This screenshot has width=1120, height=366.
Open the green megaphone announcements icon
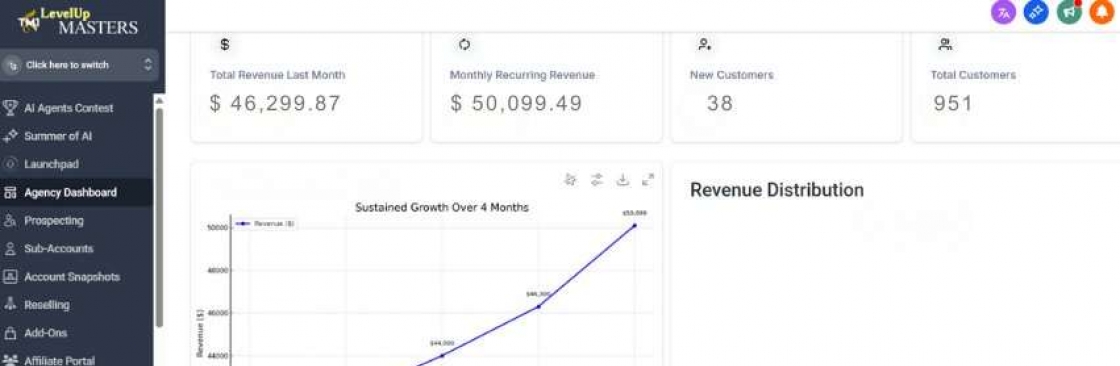pyautogui.click(x=1069, y=12)
